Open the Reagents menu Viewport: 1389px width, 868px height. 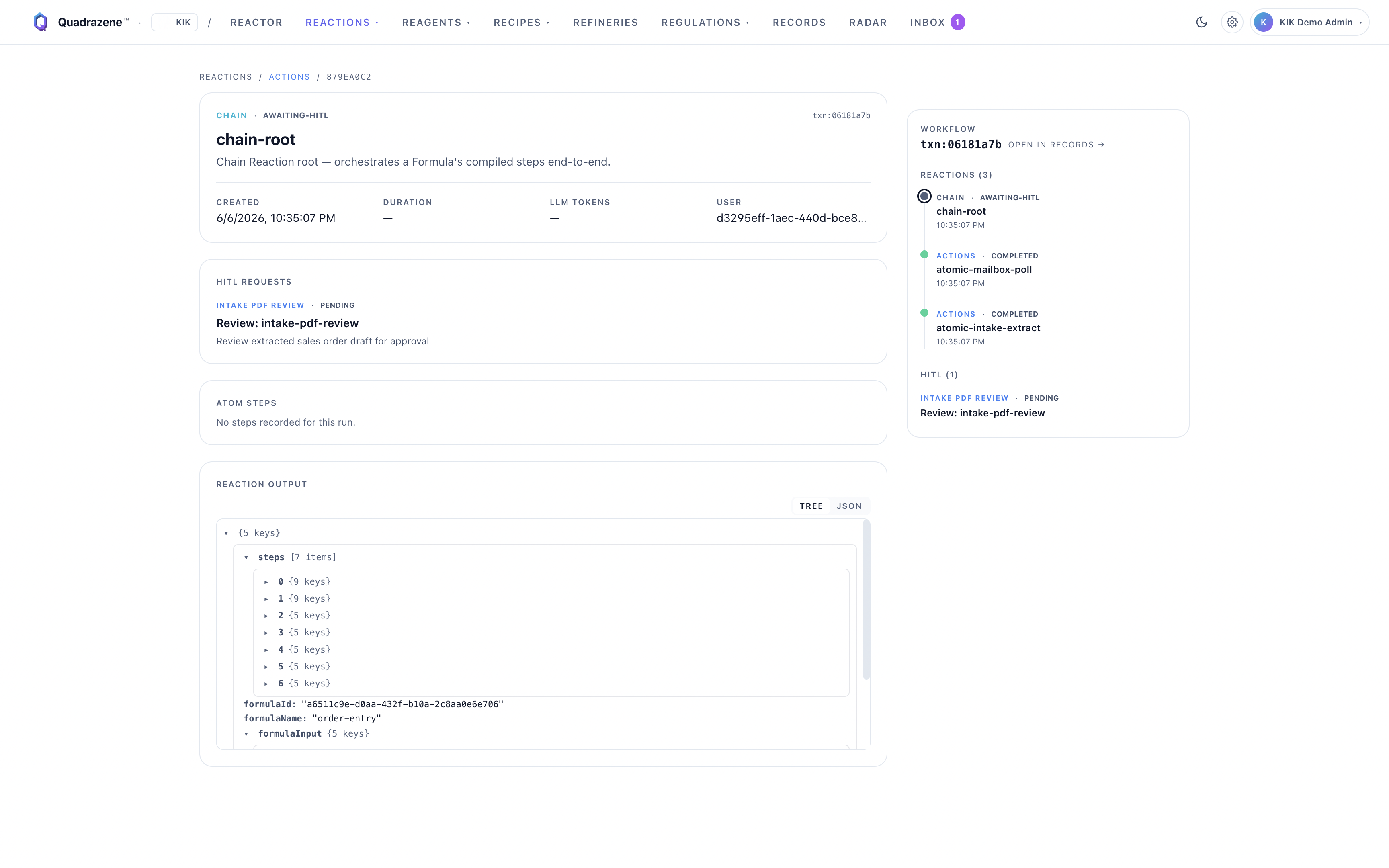436,23
